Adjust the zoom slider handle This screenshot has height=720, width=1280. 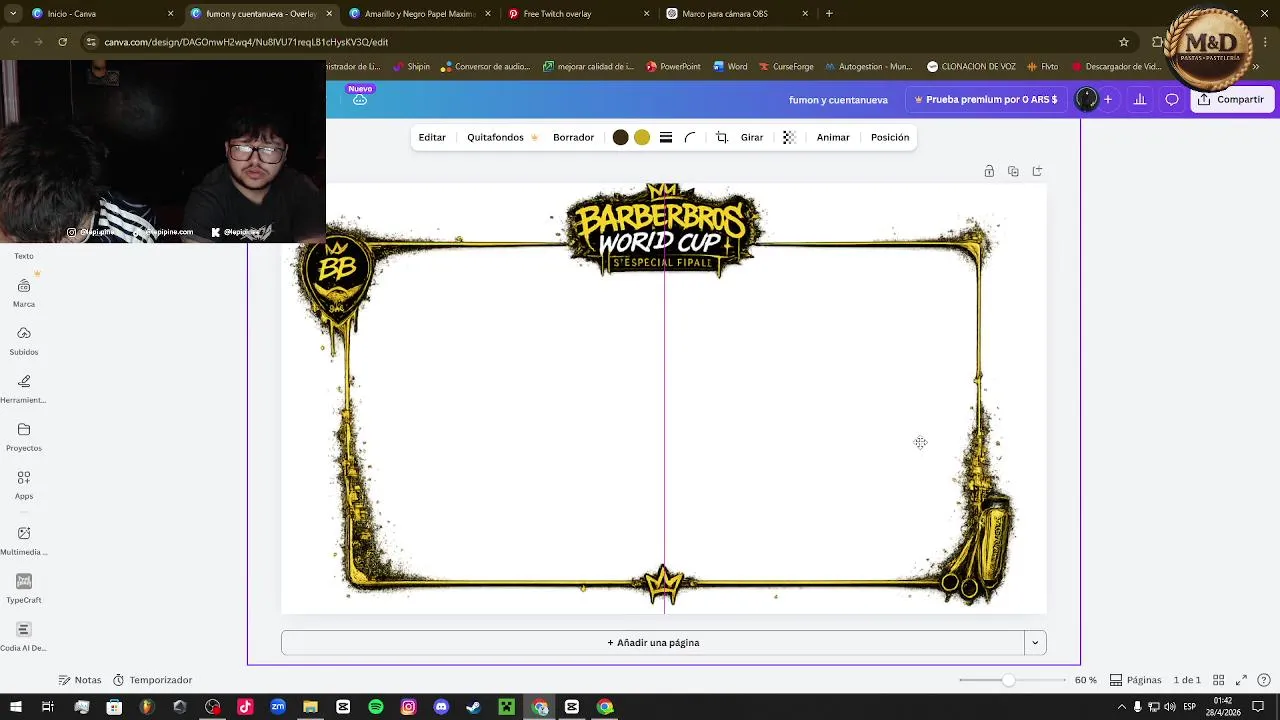coord(1008,680)
